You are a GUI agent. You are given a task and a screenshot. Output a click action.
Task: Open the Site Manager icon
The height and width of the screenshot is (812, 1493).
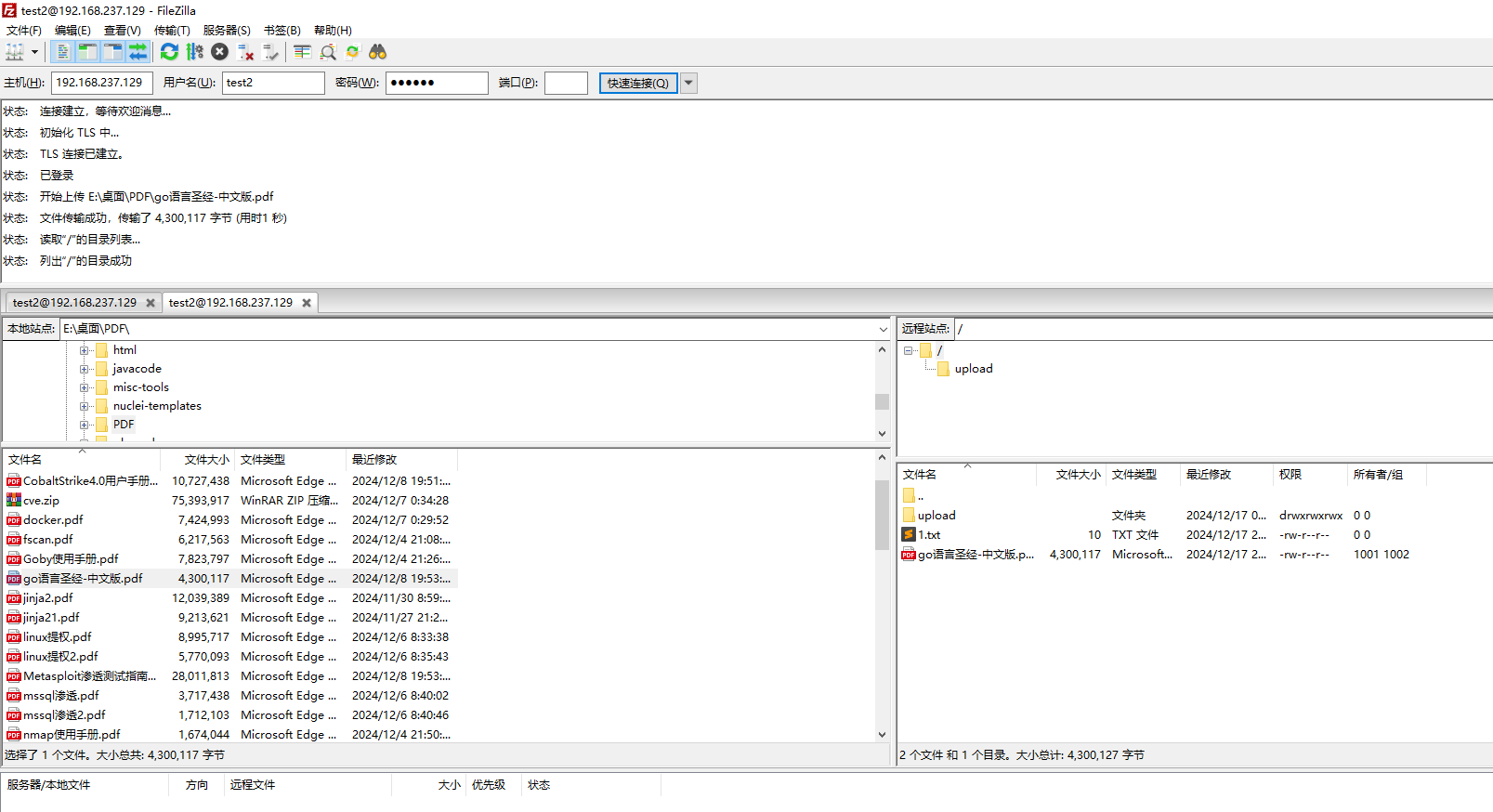point(15,52)
